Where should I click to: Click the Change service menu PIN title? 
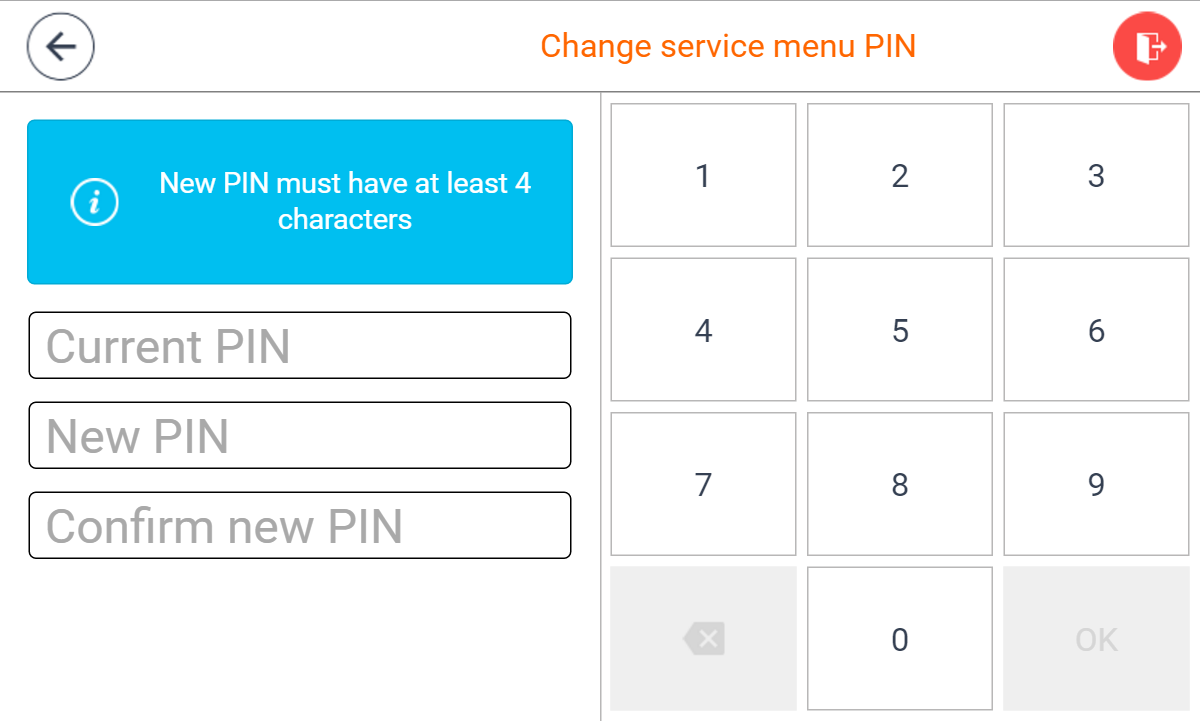point(728,47)
